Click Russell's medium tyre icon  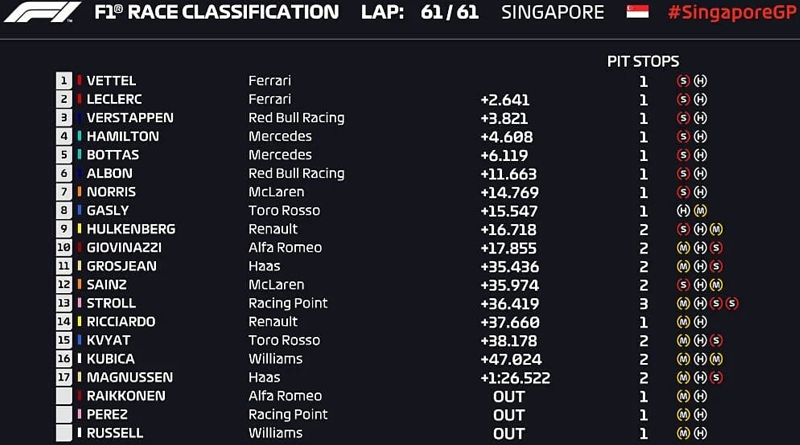click(x=683, y=433)
